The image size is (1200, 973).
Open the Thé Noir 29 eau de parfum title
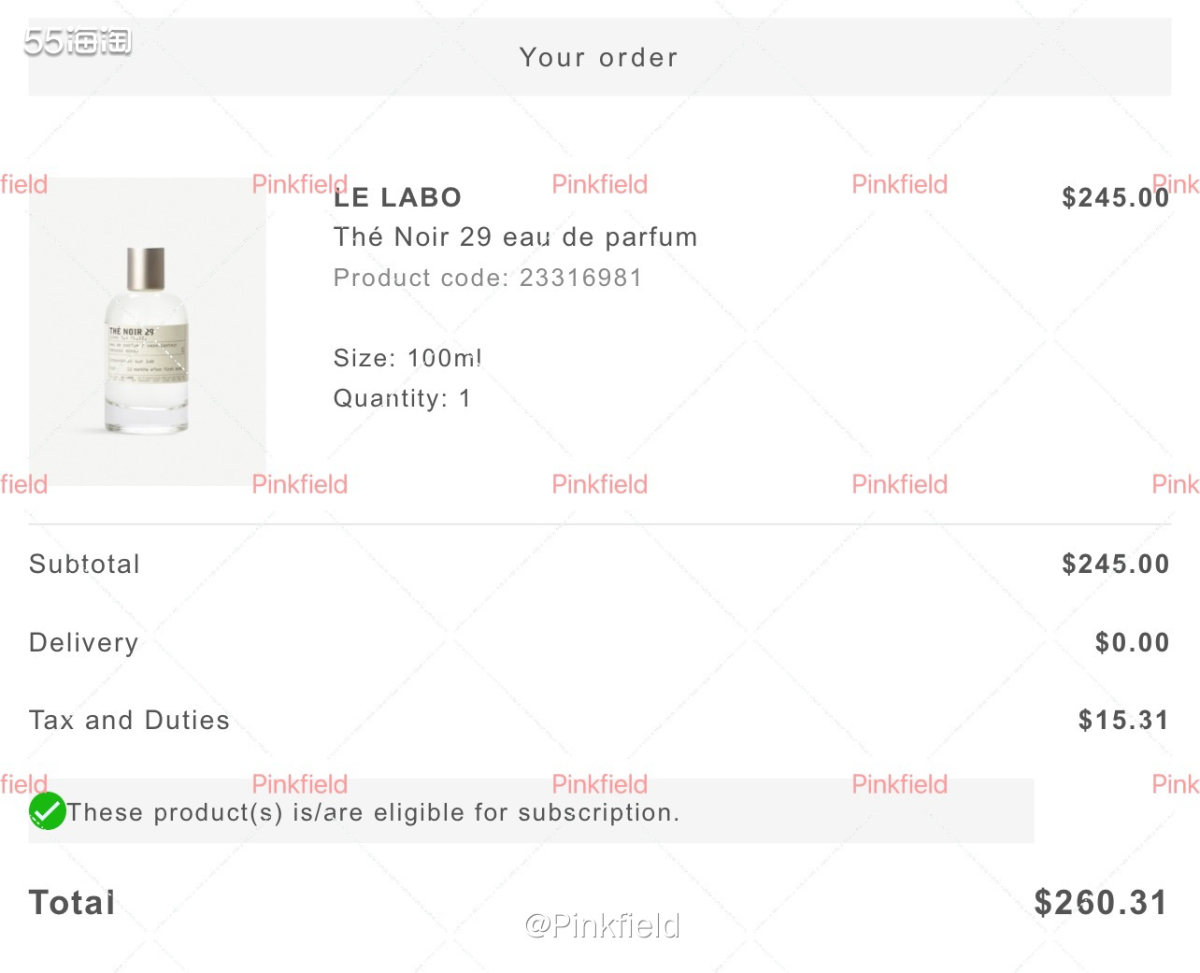[x=515, y=238]
